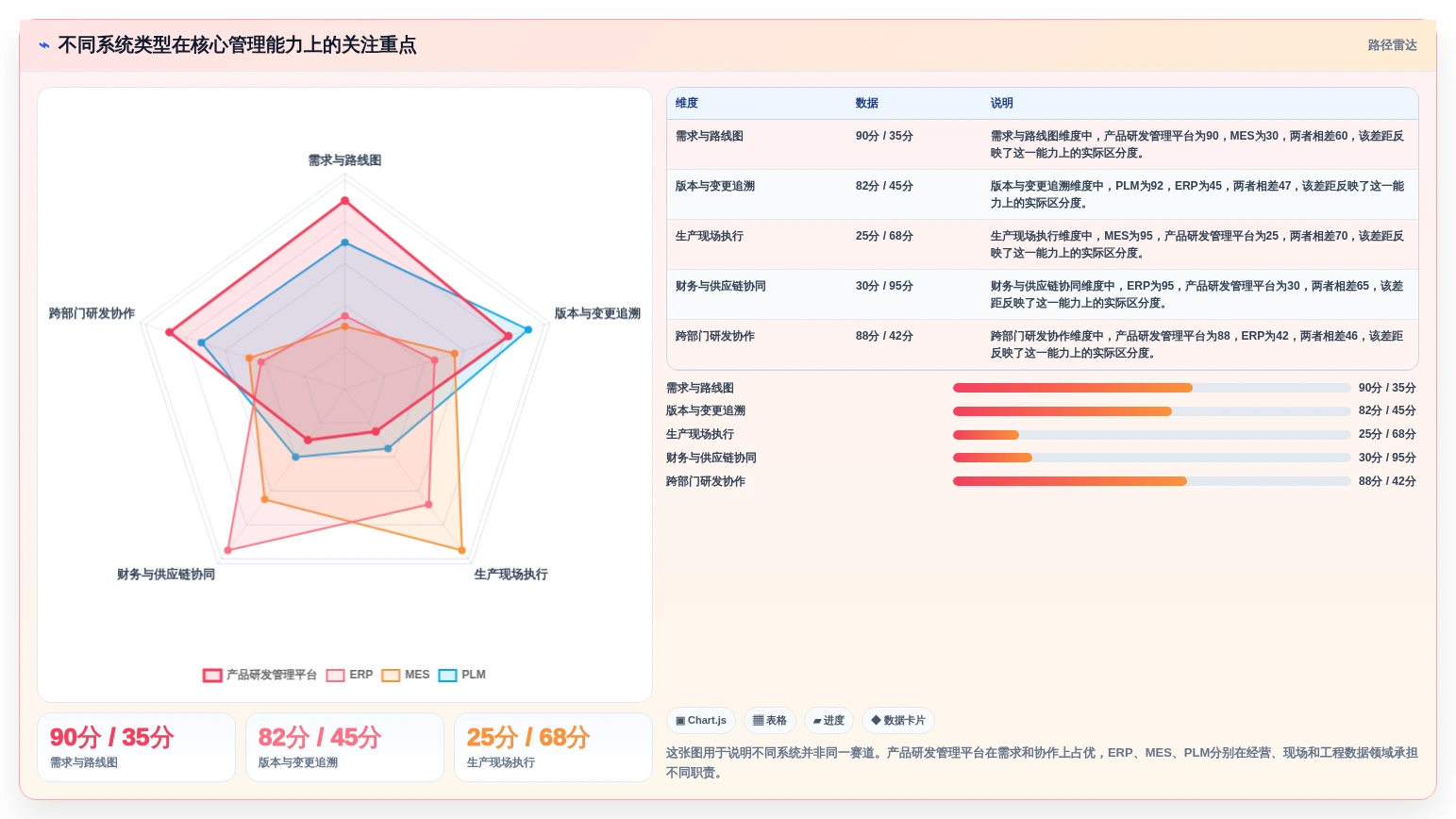The image size is (1456, 819).
Task: Click the 数据卡片 tag chip
Action: [x=897, y=720]
